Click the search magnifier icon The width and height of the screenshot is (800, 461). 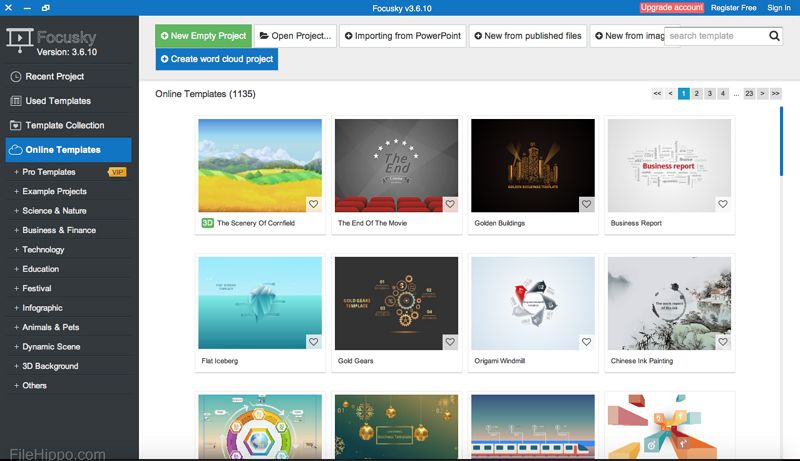pos(774,36)
